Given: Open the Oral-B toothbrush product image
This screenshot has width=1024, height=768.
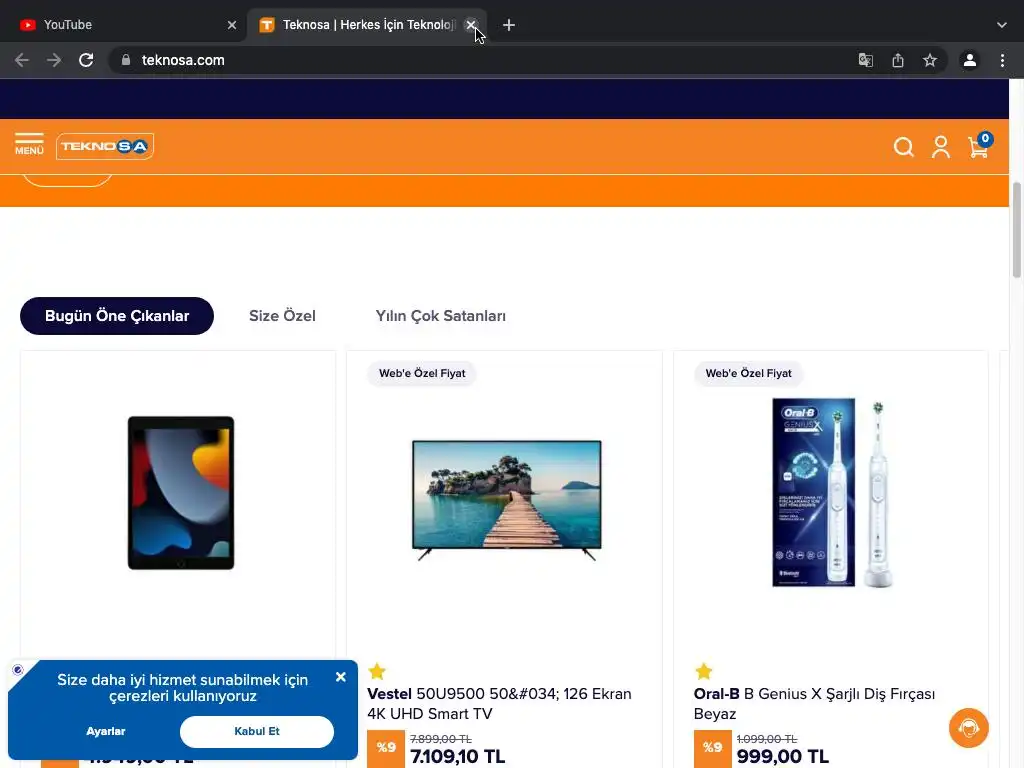Looking at the screenshot, I should [x=833, y=492].
